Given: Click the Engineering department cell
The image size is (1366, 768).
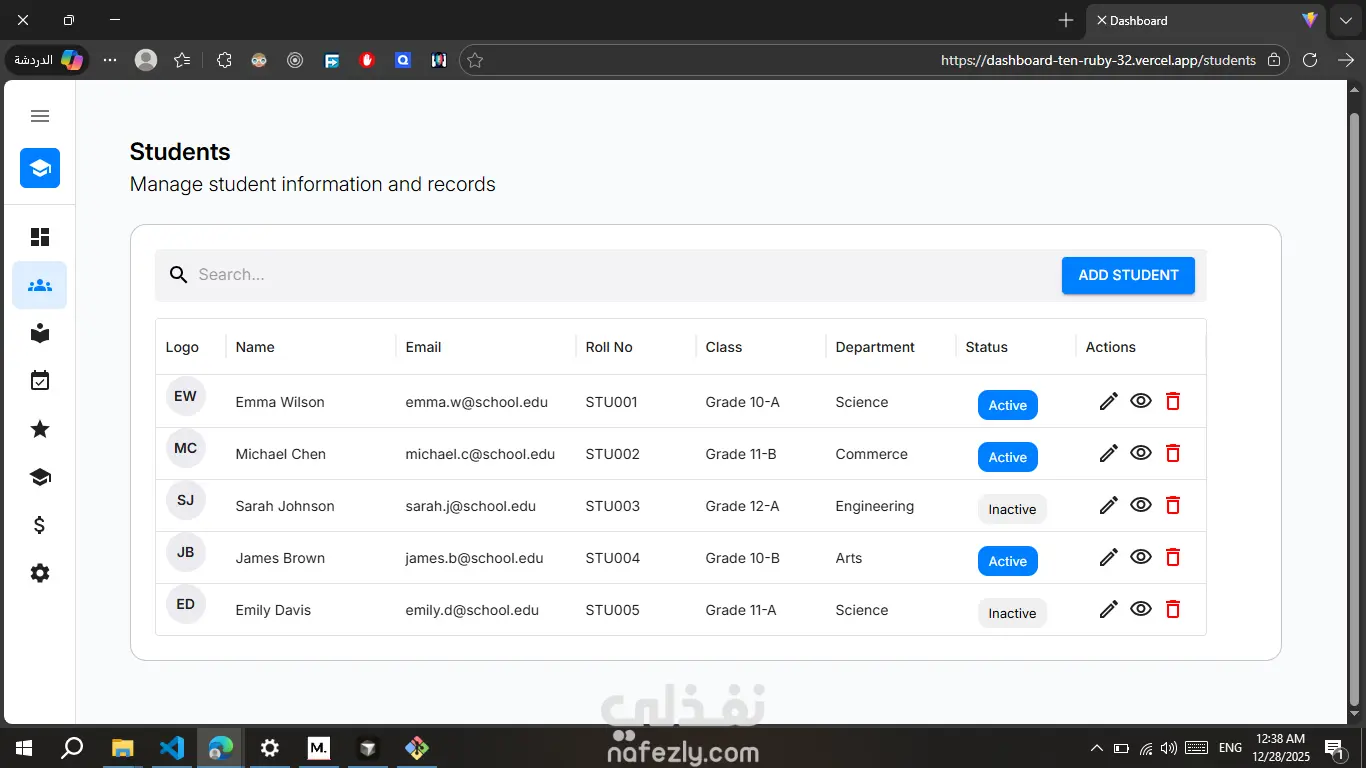Looking at the screenshot, I should coord(875,506).
